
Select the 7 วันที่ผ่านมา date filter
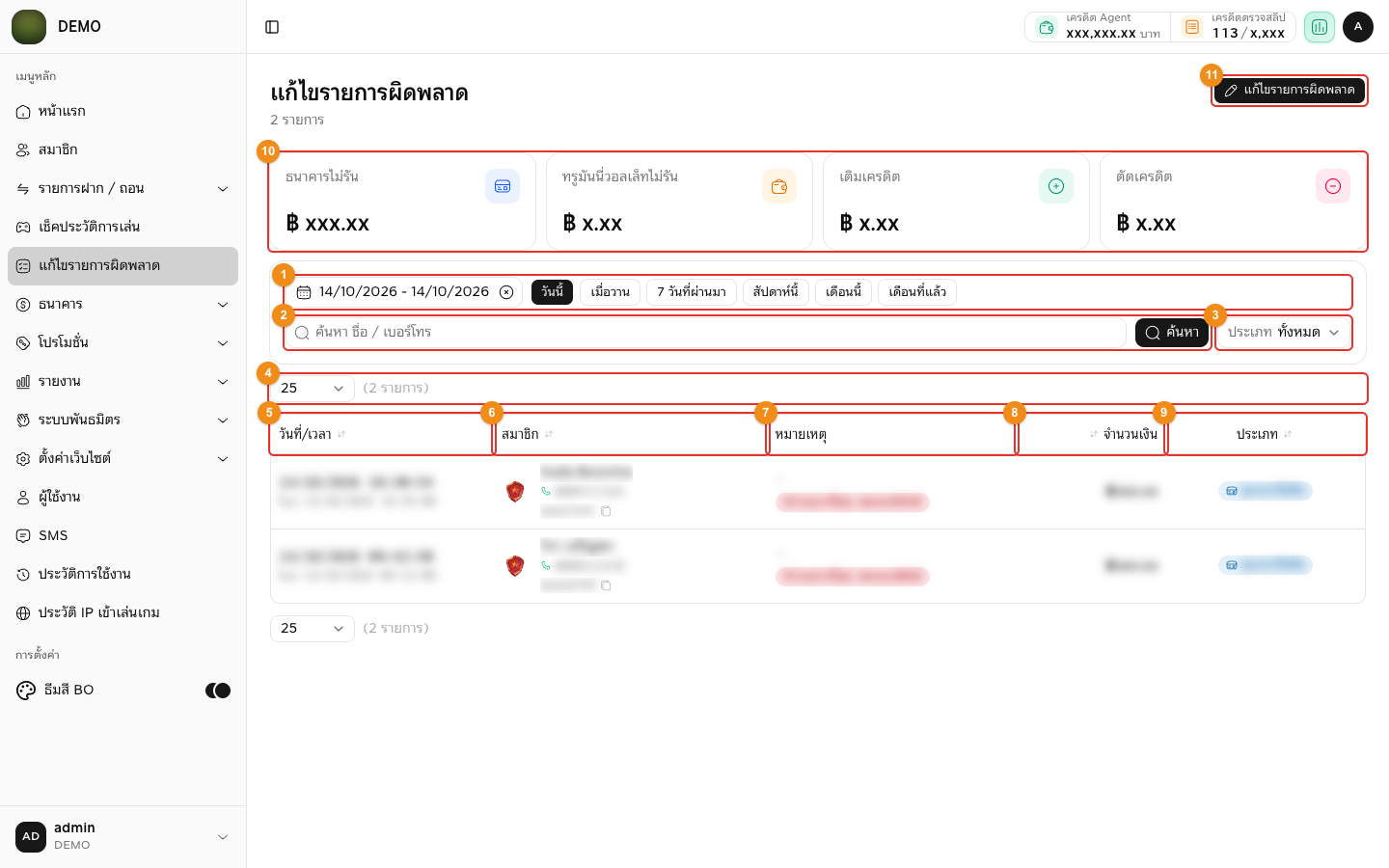tap(692, 292)
